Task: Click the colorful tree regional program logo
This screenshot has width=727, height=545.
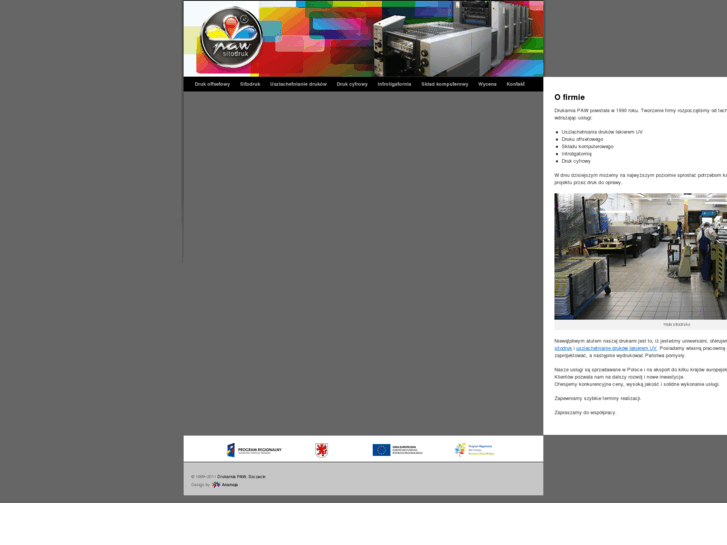Action: click(474, 450)
